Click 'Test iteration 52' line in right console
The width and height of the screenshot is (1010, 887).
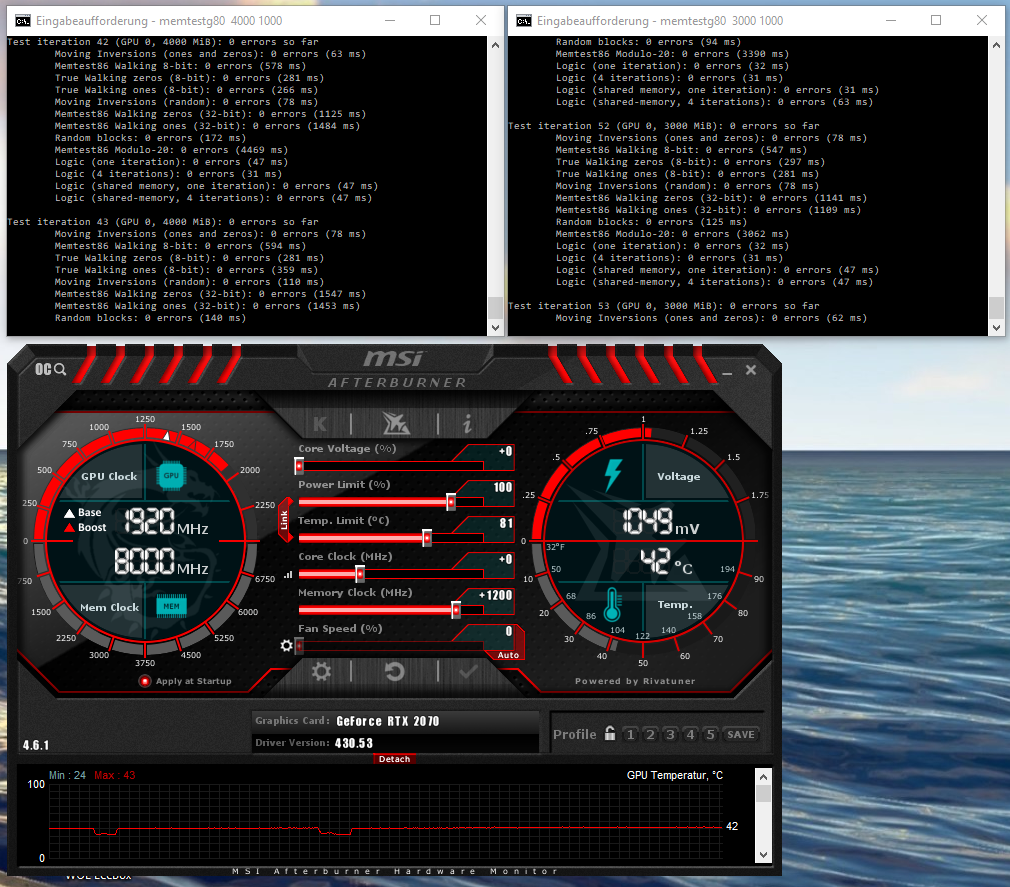(x=663, y=126)
